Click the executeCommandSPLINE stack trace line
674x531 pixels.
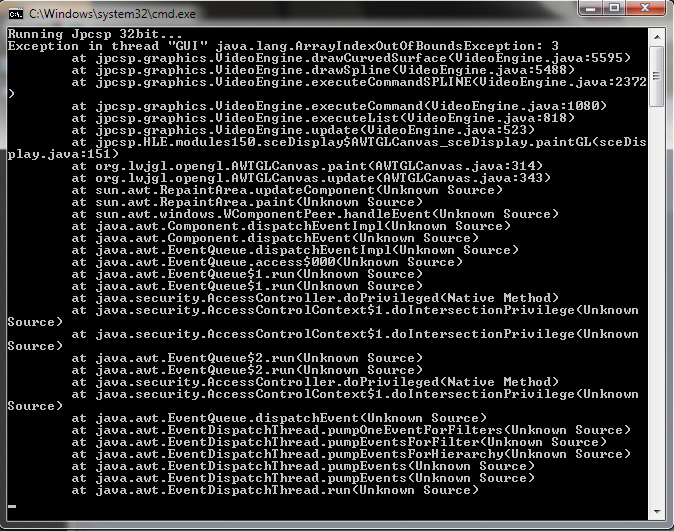[x=327, y=88]
